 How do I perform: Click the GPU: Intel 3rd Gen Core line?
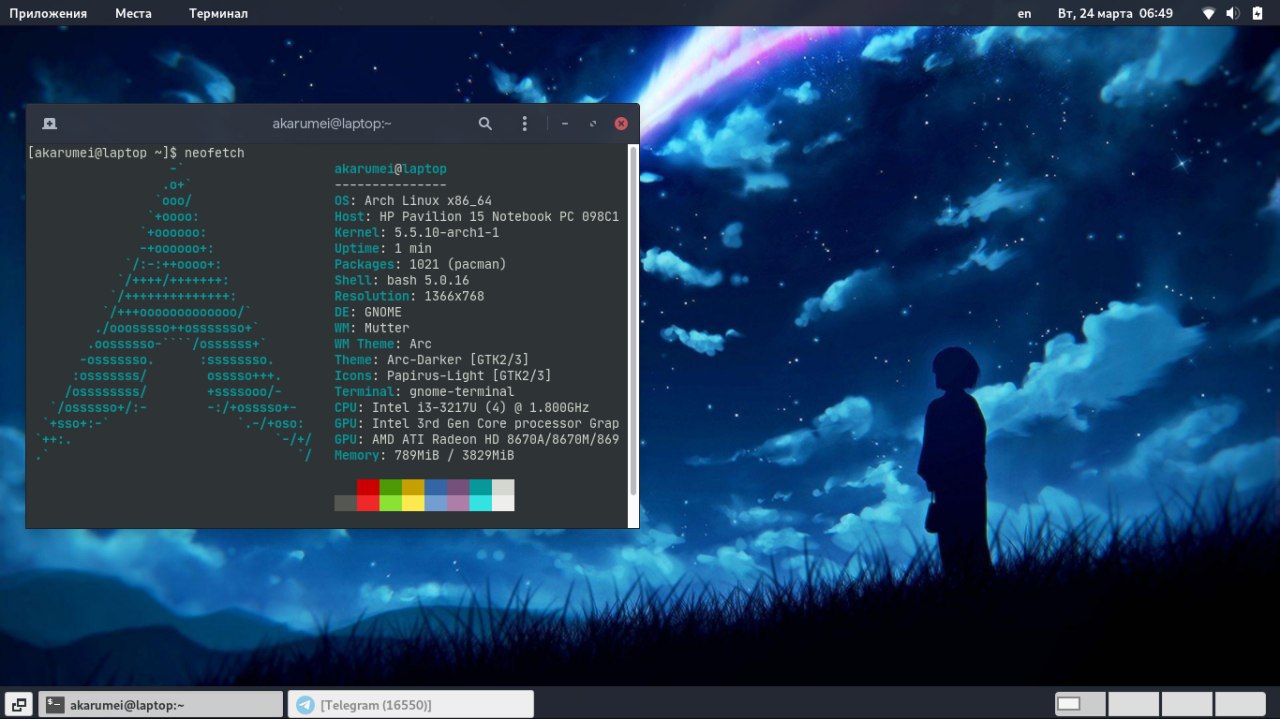click(477, 425)
